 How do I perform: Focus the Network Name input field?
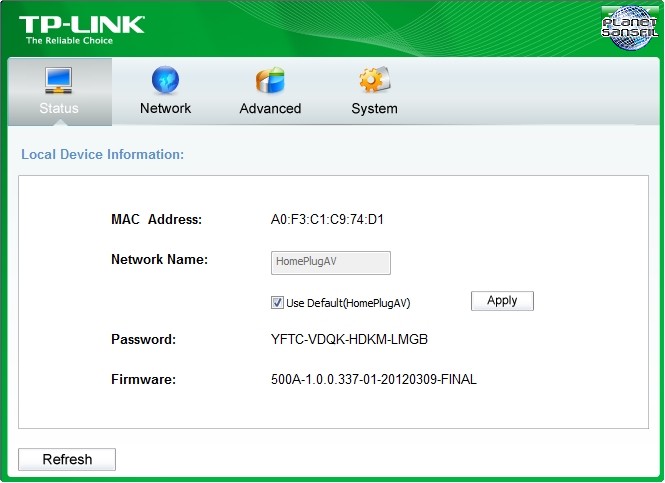coord(331,263)
